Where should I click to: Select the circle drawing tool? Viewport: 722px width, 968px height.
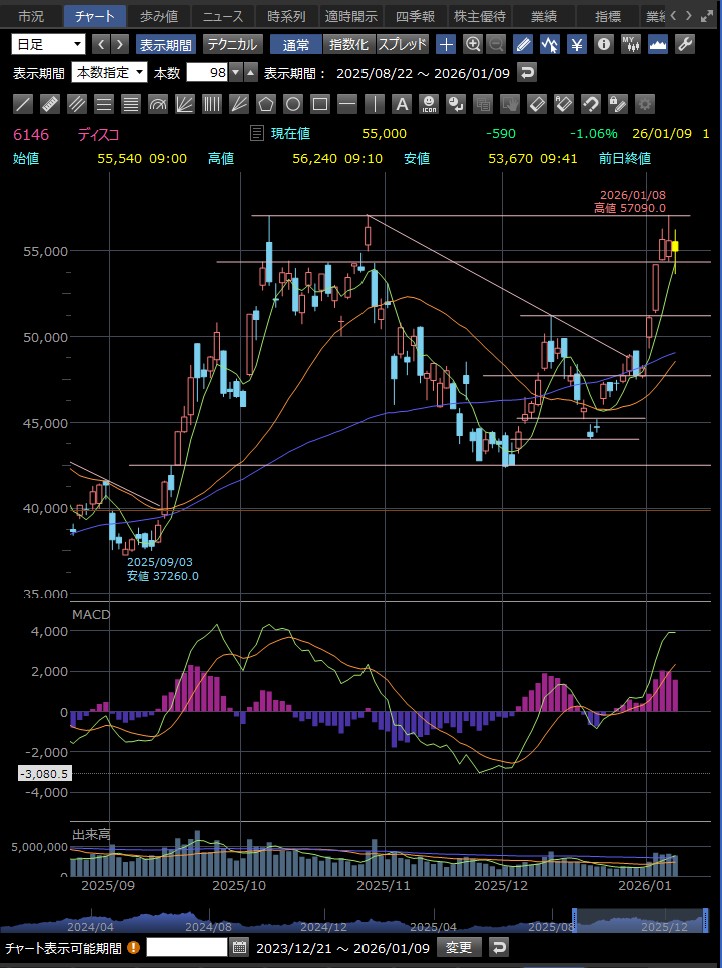pyautogui.click(x=293, y=103)
